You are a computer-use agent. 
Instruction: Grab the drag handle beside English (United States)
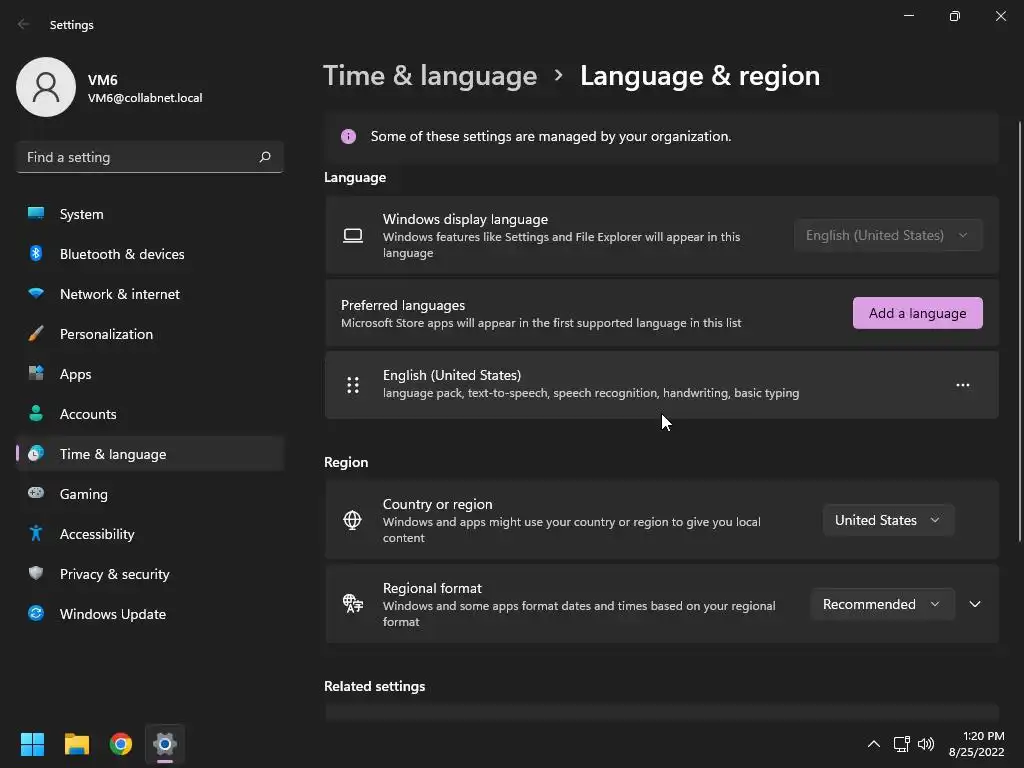click(x=353, y=385)
